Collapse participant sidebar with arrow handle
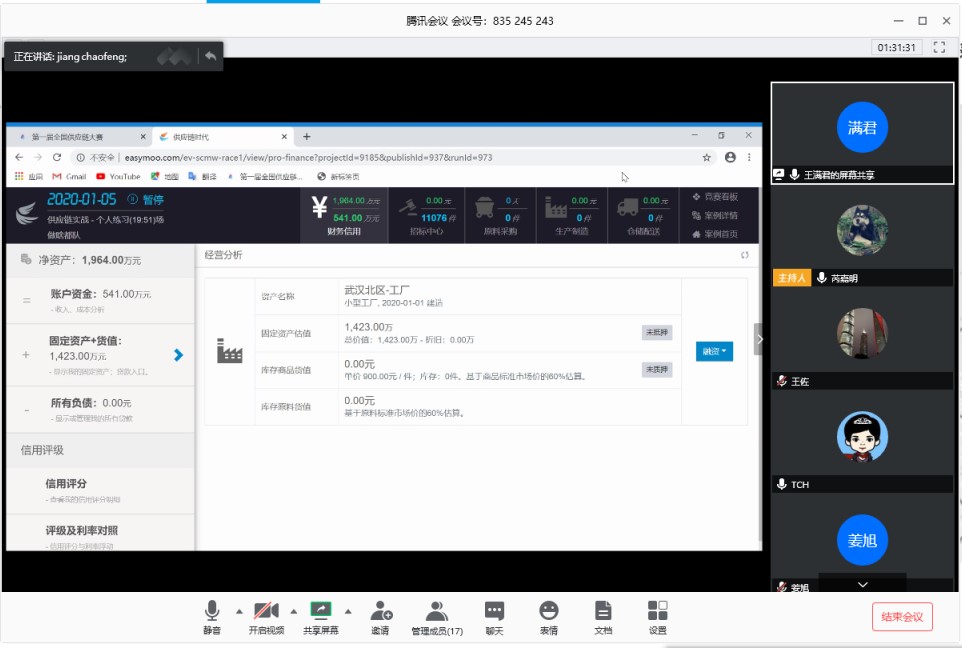 (759, 339)
